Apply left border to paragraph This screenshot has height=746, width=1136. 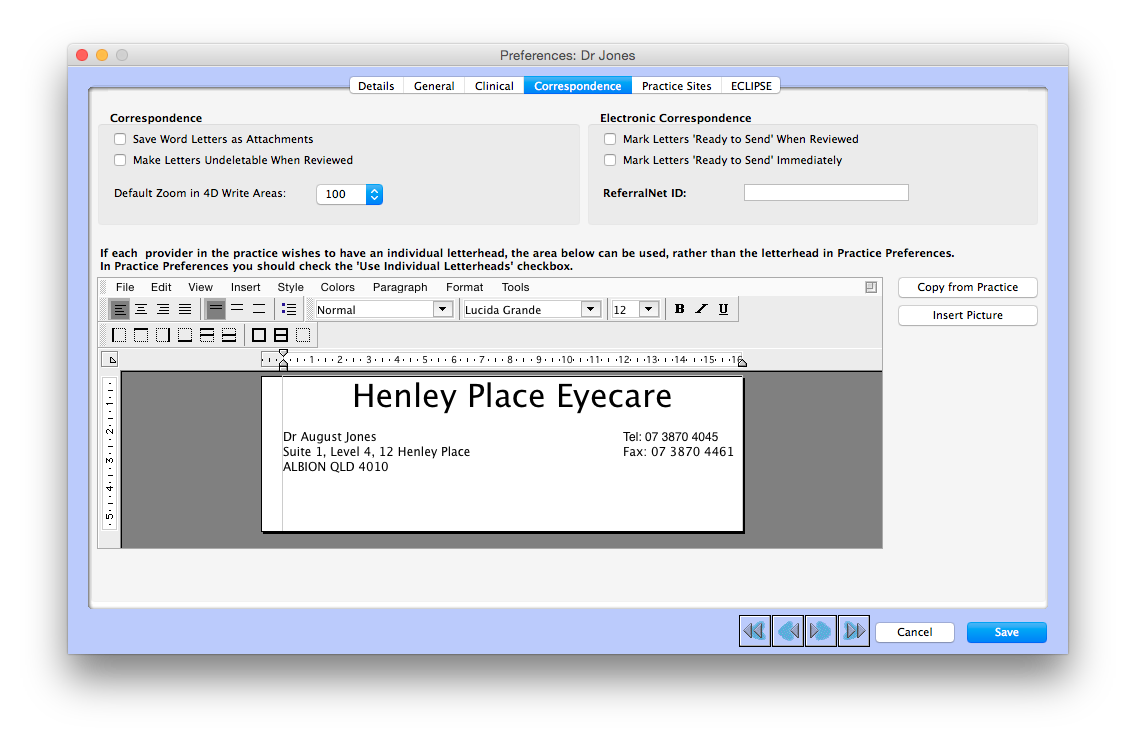coord(120,335)
